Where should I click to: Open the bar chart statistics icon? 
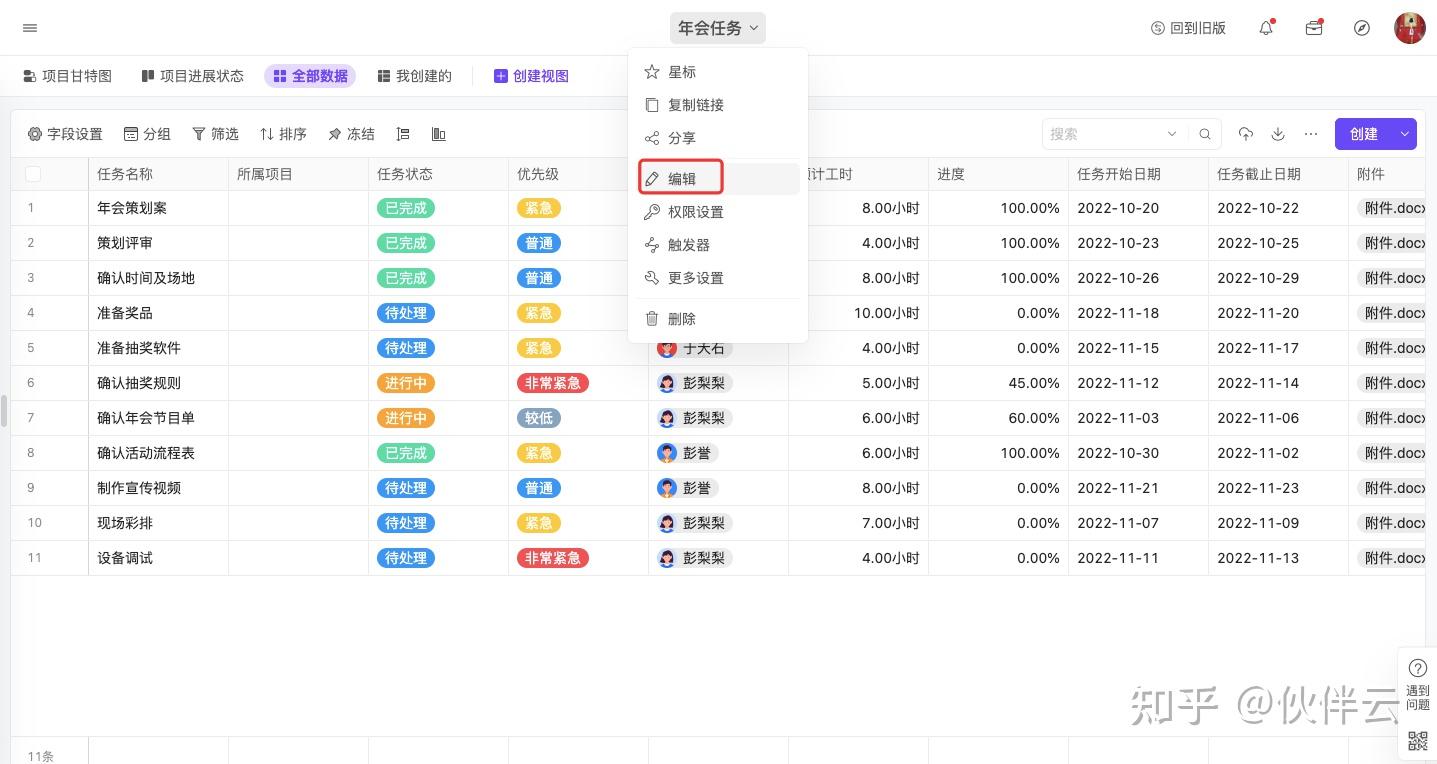tap(438, 134)
